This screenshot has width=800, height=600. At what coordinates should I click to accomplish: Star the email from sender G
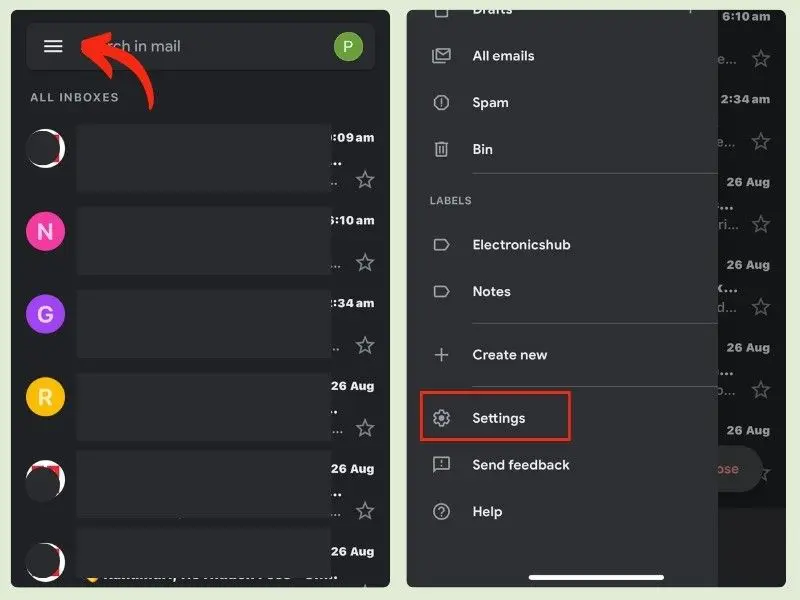pos(365,345)
